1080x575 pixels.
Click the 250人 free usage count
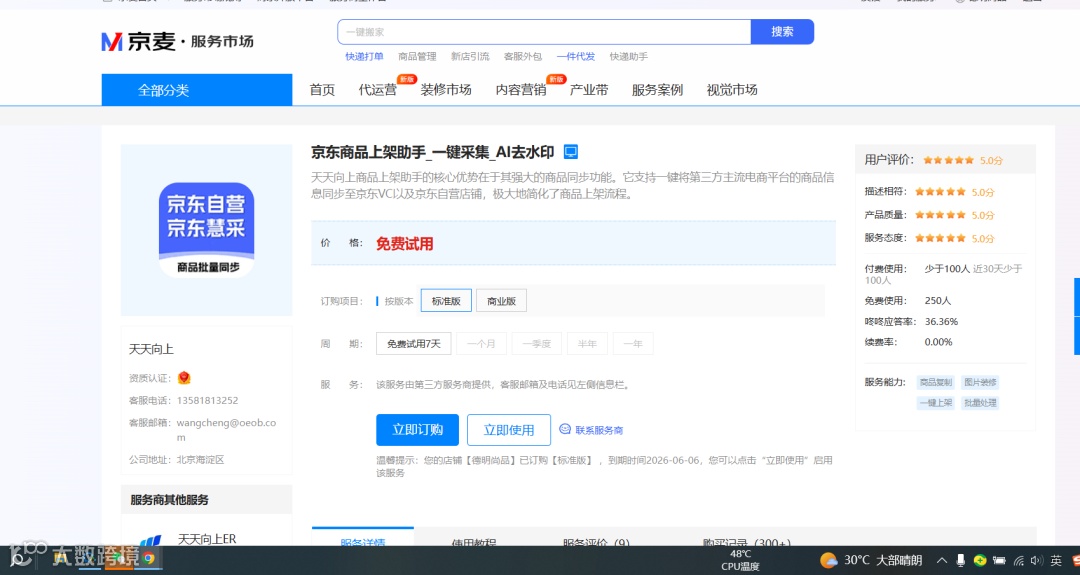(937, 301)
